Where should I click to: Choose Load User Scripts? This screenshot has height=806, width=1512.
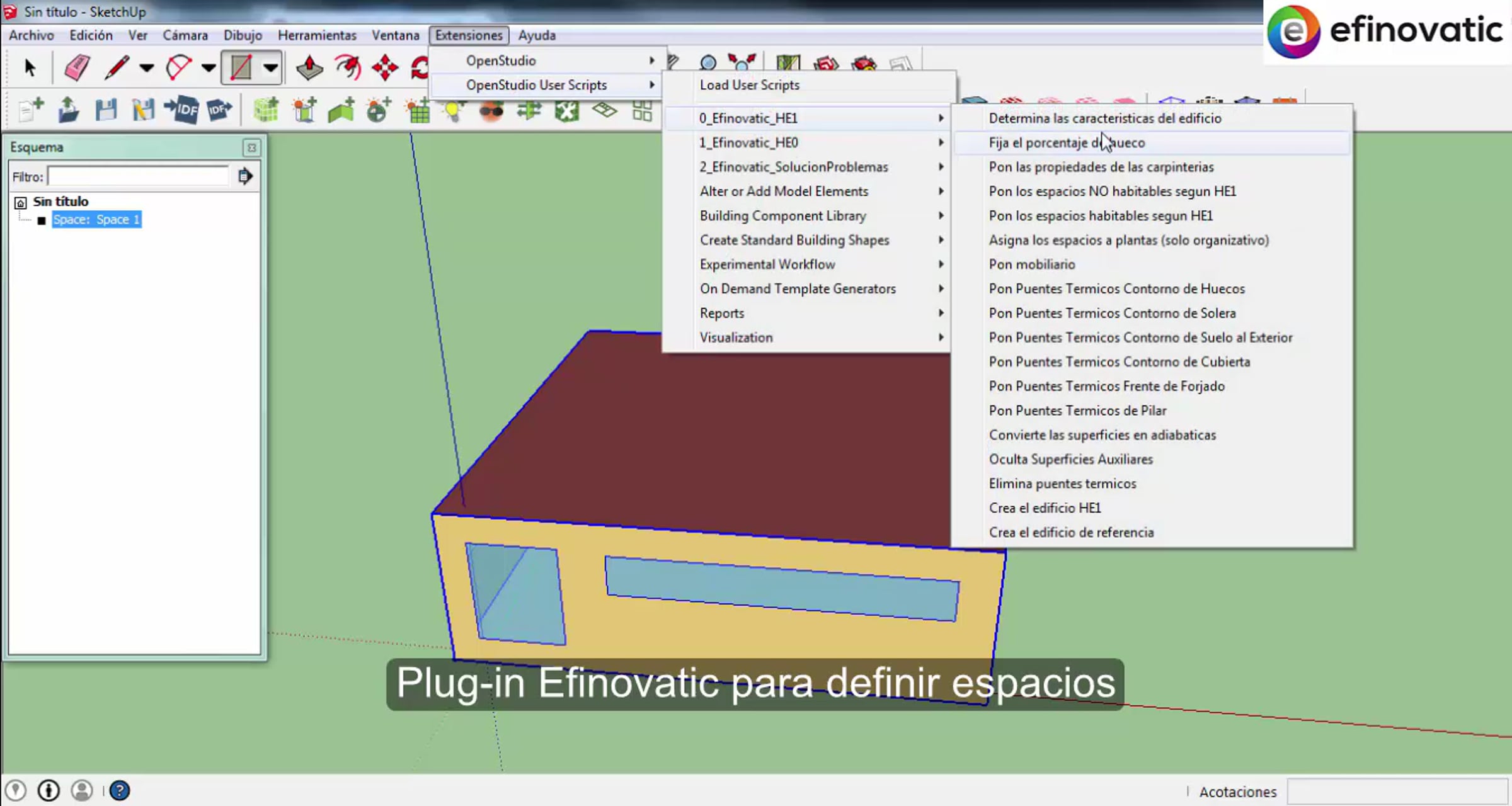point(809,85)
